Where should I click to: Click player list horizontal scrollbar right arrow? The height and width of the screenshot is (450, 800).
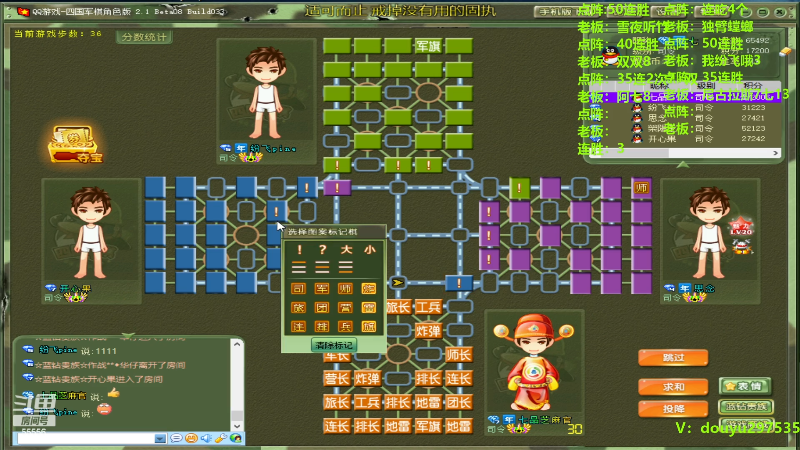[776, 153]
